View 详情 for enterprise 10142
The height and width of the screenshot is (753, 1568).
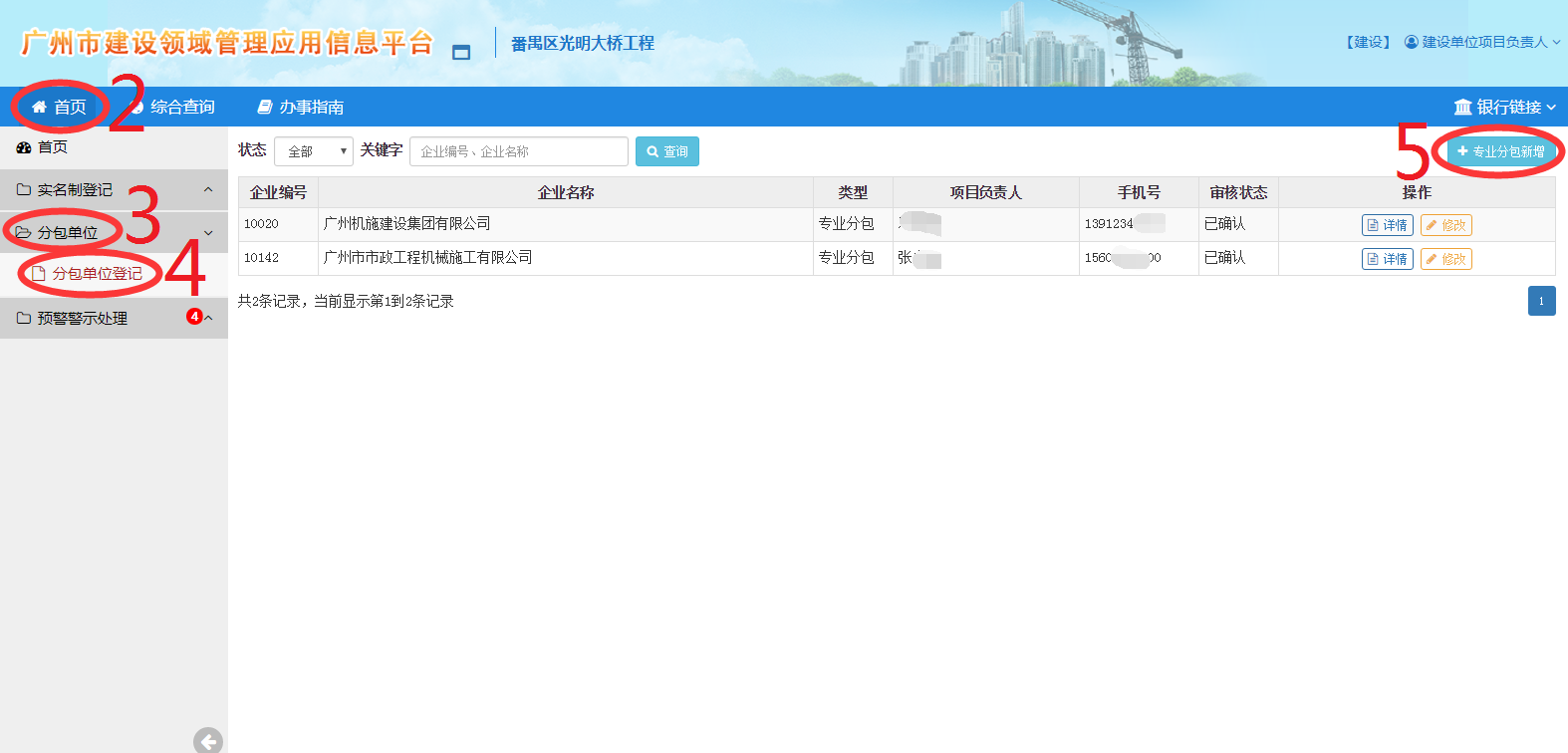1388,259
